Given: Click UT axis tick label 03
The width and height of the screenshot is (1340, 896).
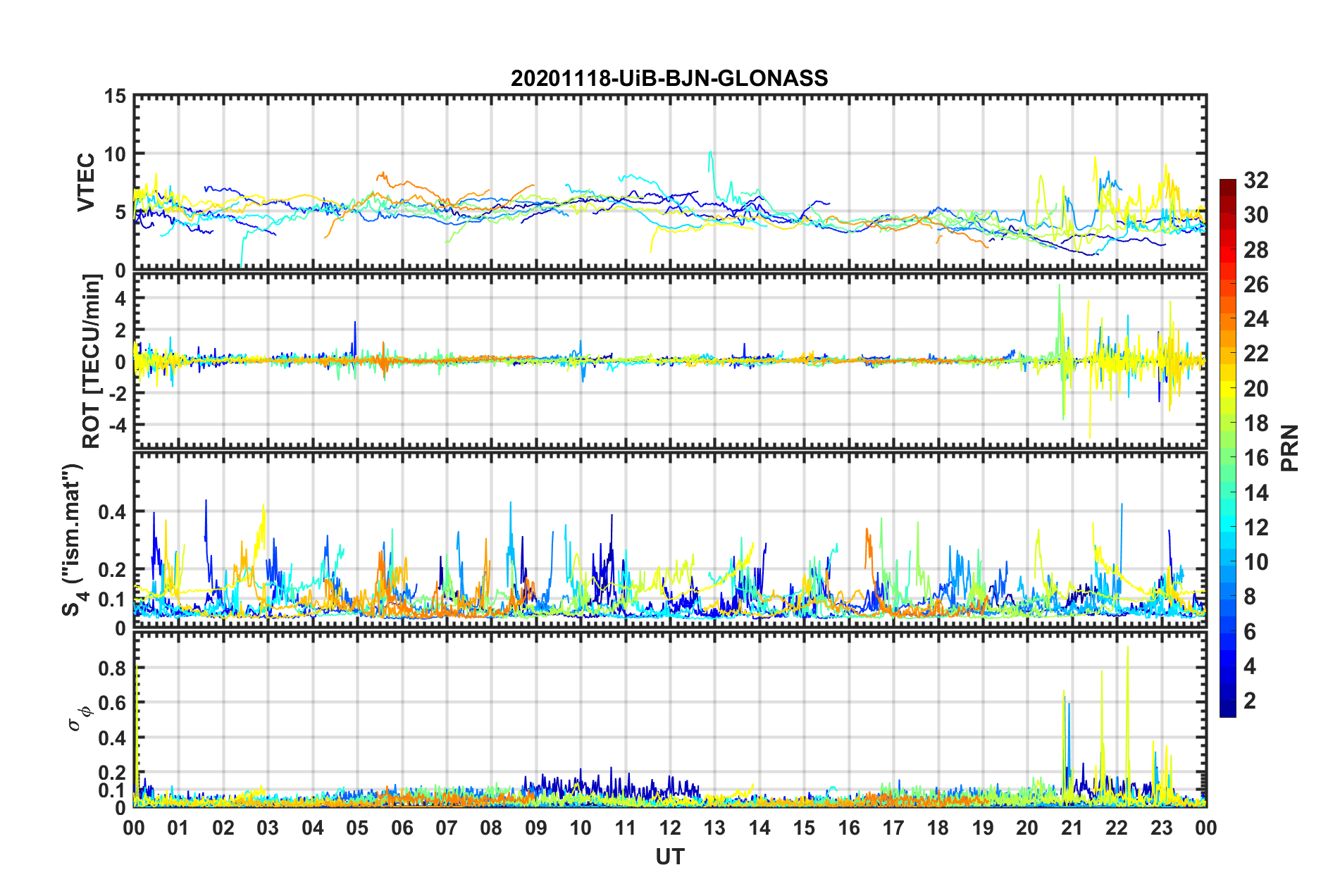Looking at the screenshot, I should point(268,828).
